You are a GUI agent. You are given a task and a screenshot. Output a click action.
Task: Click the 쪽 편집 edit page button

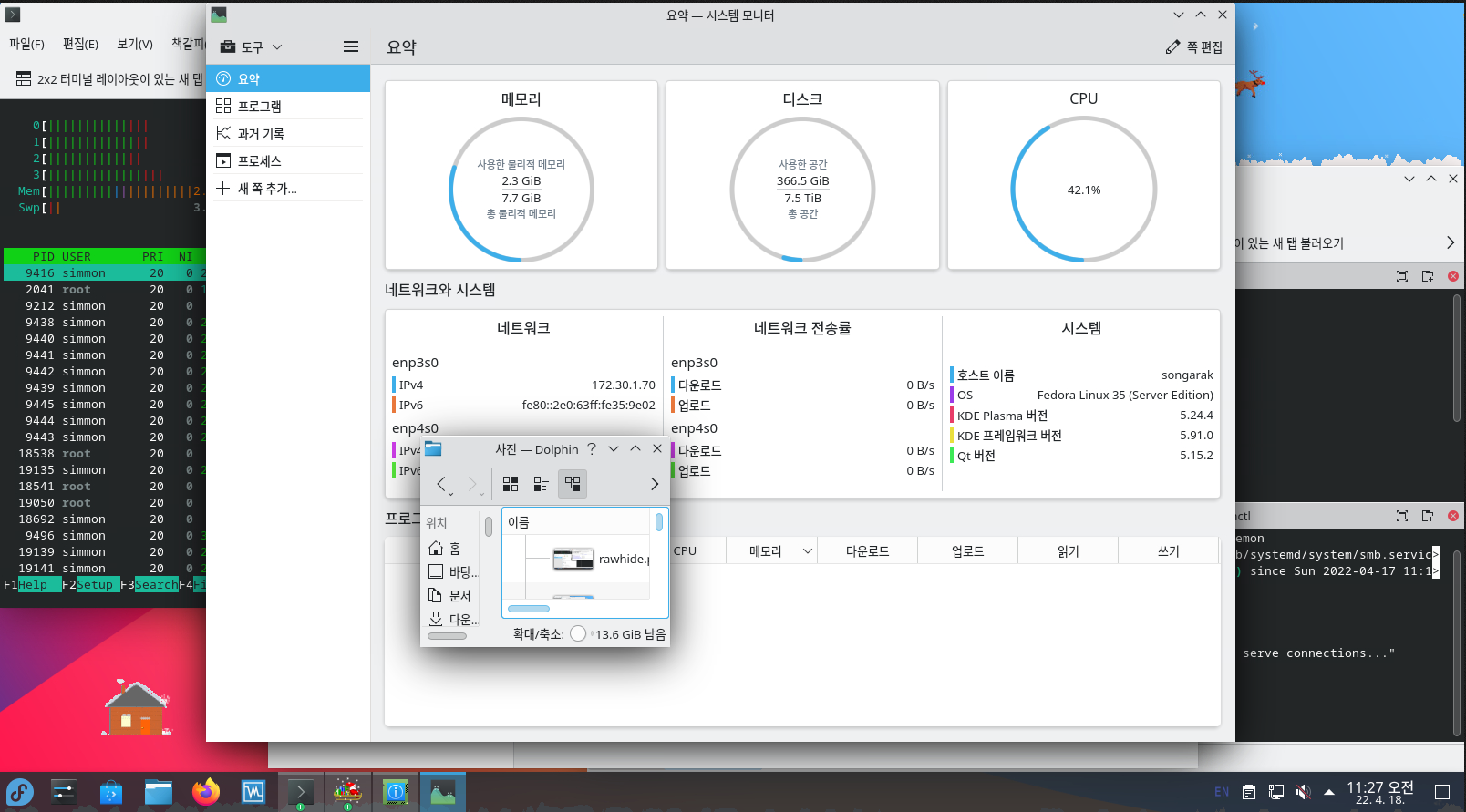coord(1193,46)
